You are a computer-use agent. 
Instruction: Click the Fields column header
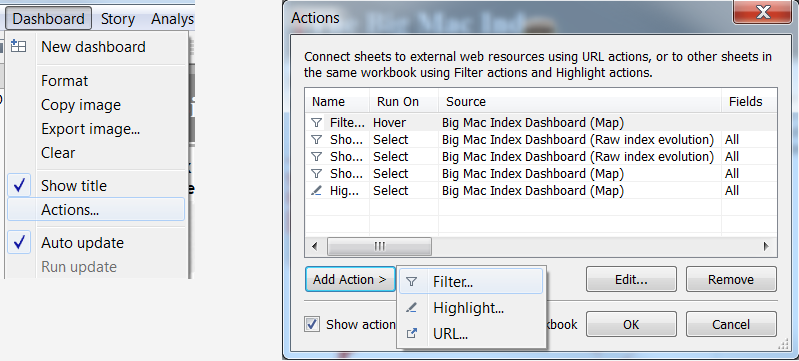click(749, 101)
